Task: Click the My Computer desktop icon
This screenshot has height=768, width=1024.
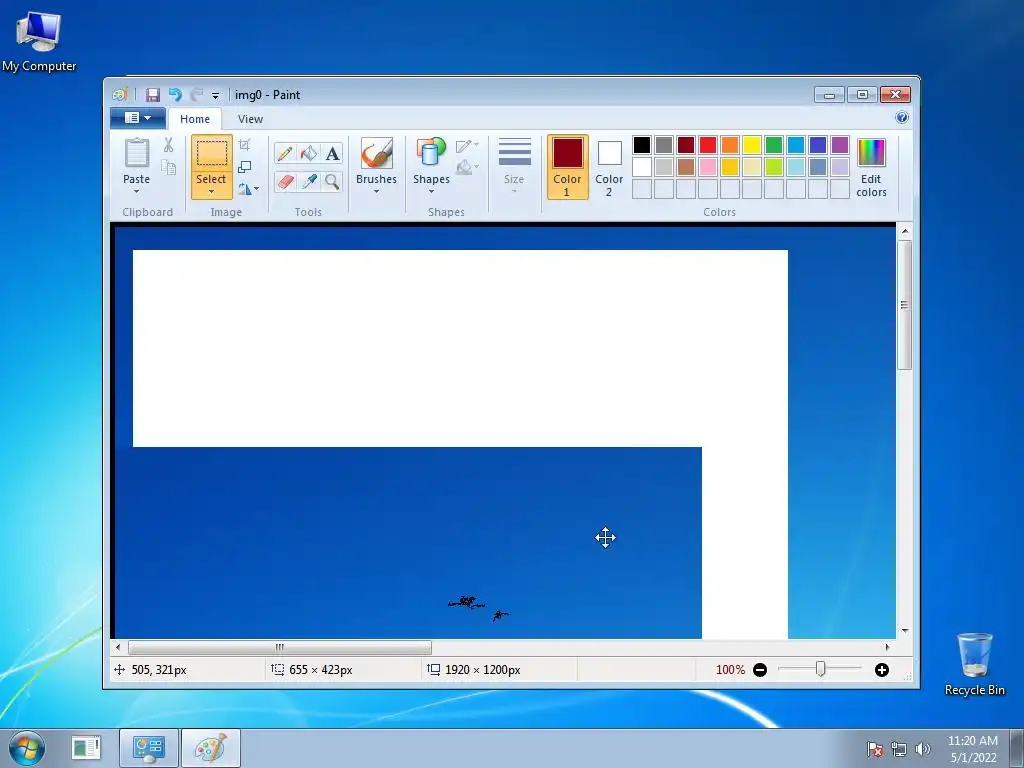Action: click(39, 41)
